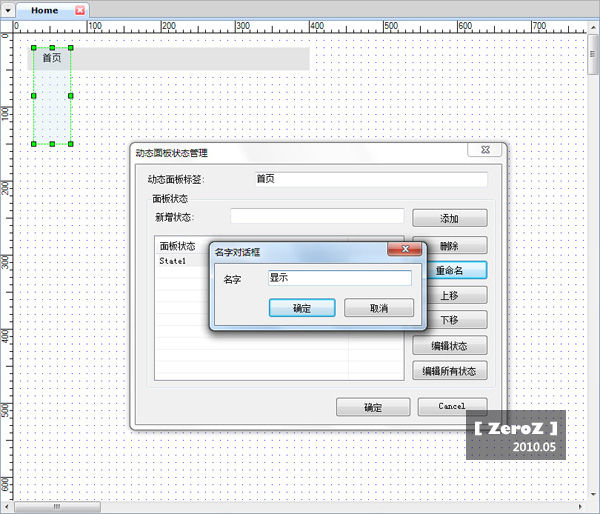Click the Cancel button
The image size is (600, 514).
[452, 406]
